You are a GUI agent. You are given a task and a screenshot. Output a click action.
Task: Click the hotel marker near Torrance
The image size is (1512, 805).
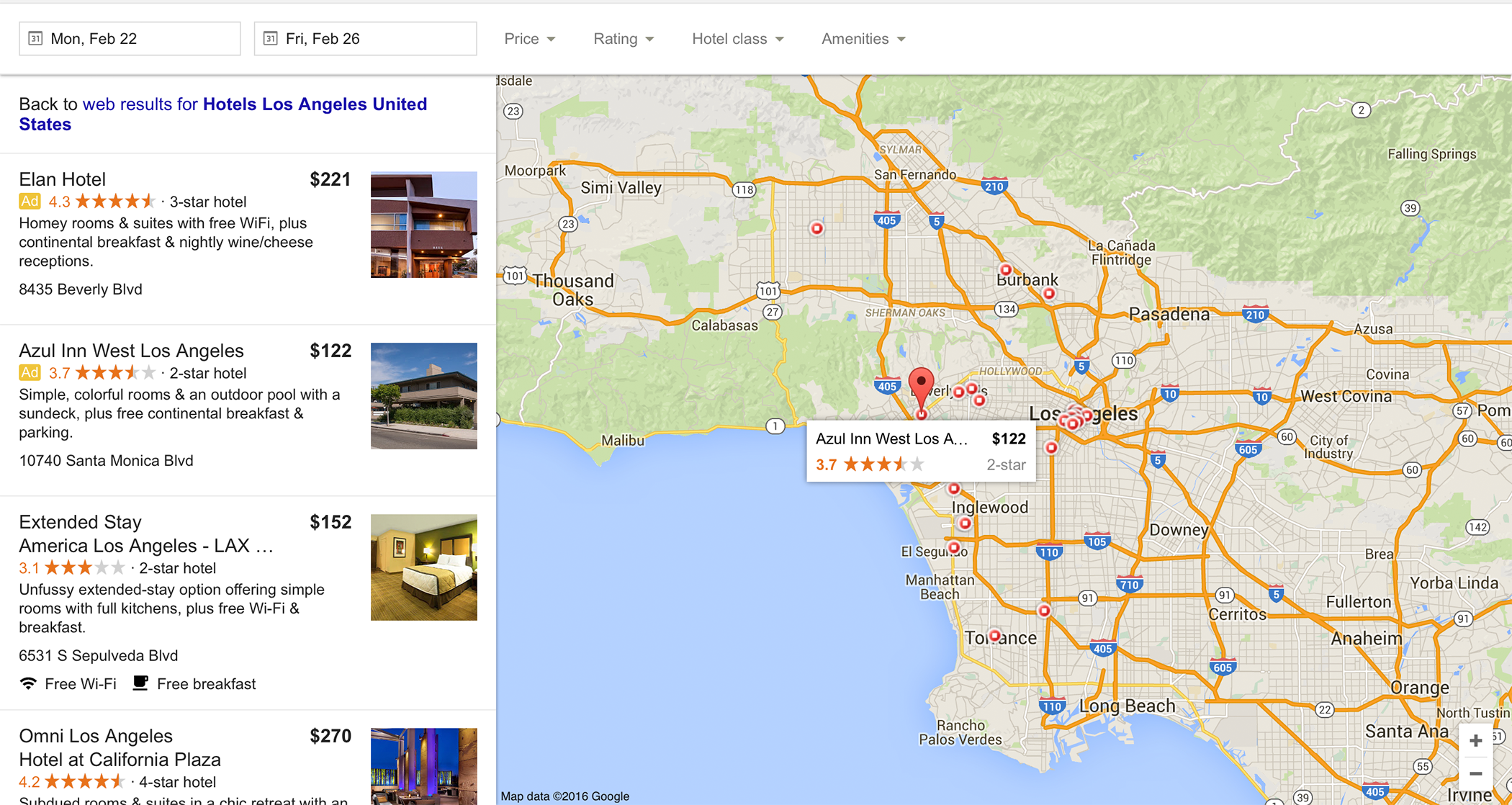coord(994,636)
